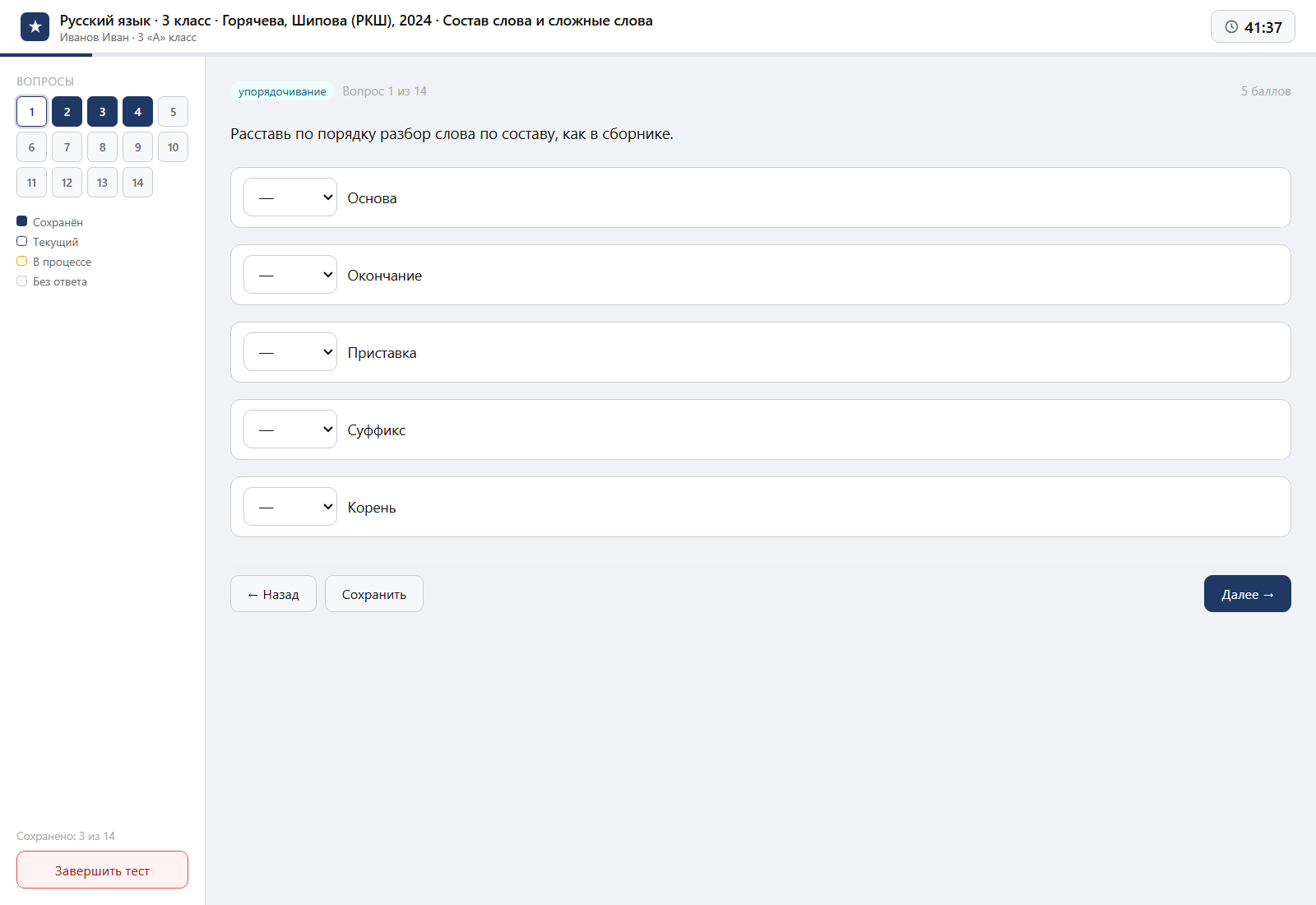This screenshot has width=1316, height=905.
Task: Click the Назад button
Action: pos(273,594)
